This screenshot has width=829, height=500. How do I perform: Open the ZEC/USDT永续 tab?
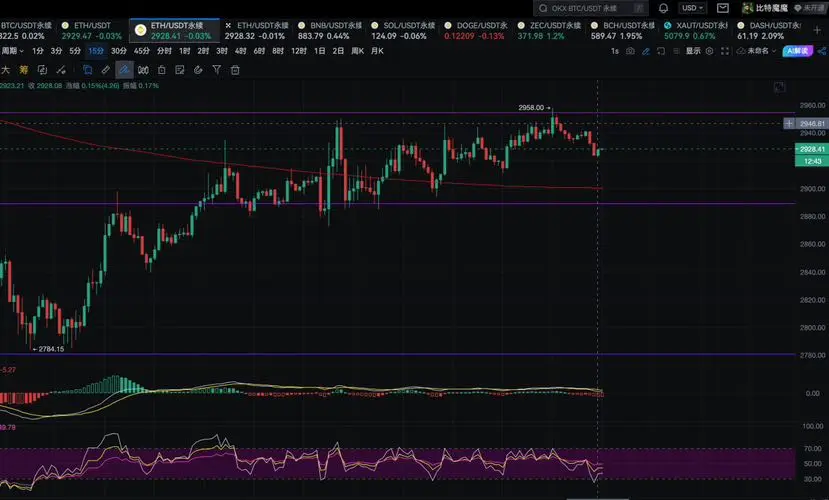click(549, 31)
